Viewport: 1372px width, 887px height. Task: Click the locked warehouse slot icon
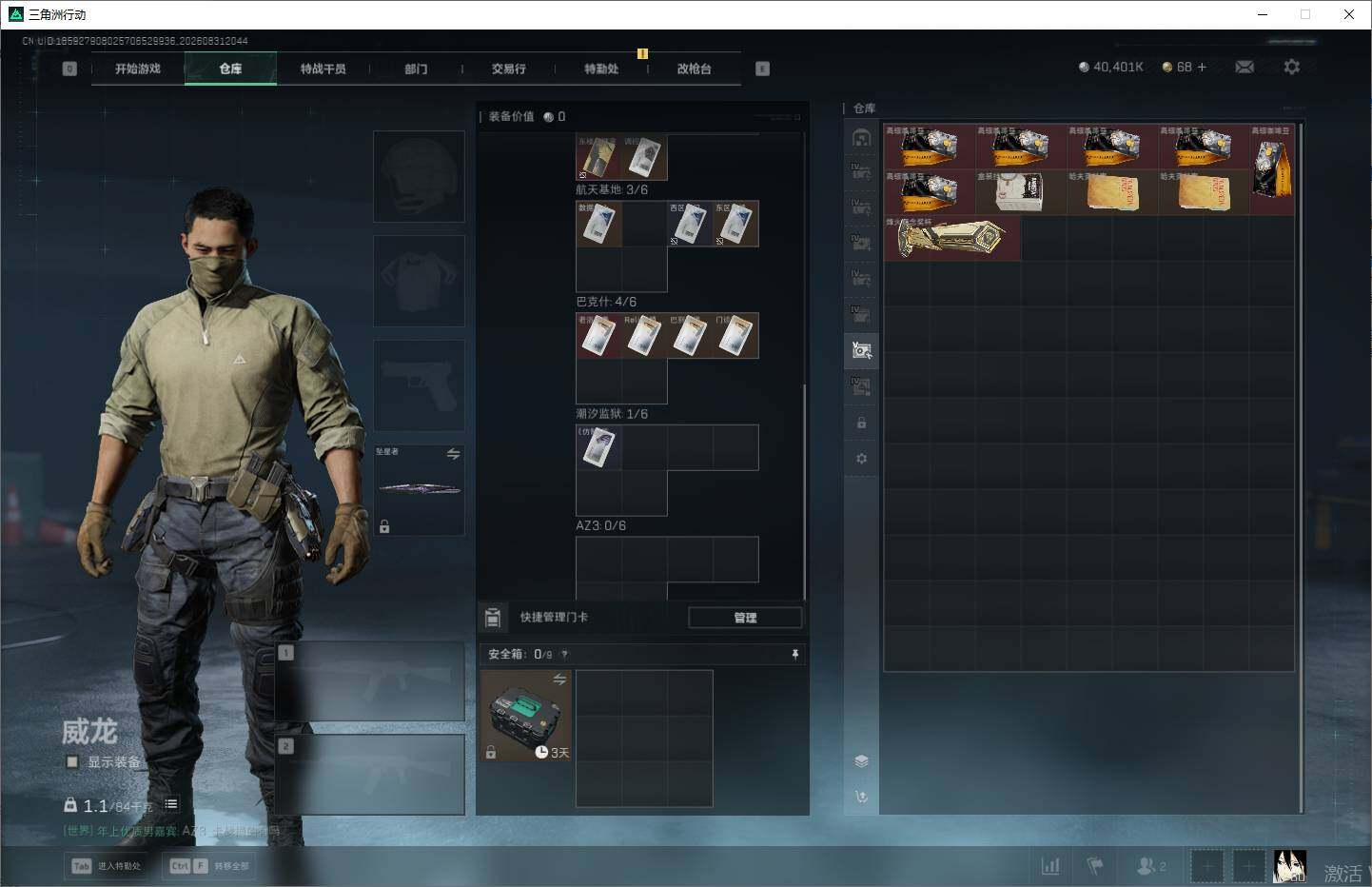[x=861, y=423]
